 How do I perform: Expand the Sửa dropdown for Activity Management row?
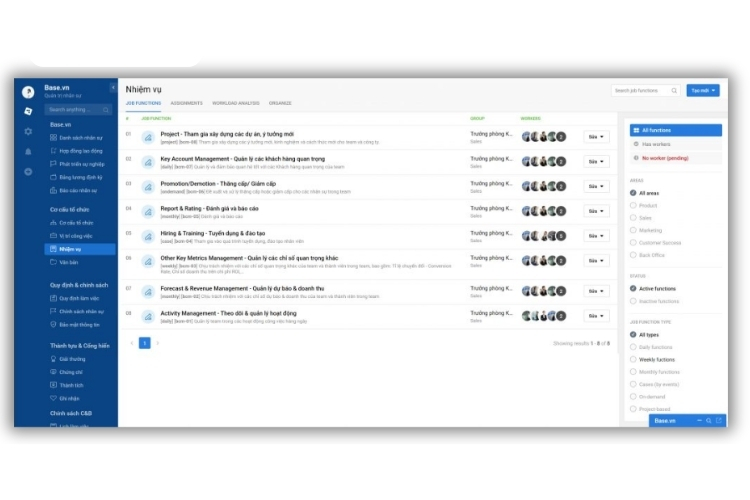pos(596,316)
